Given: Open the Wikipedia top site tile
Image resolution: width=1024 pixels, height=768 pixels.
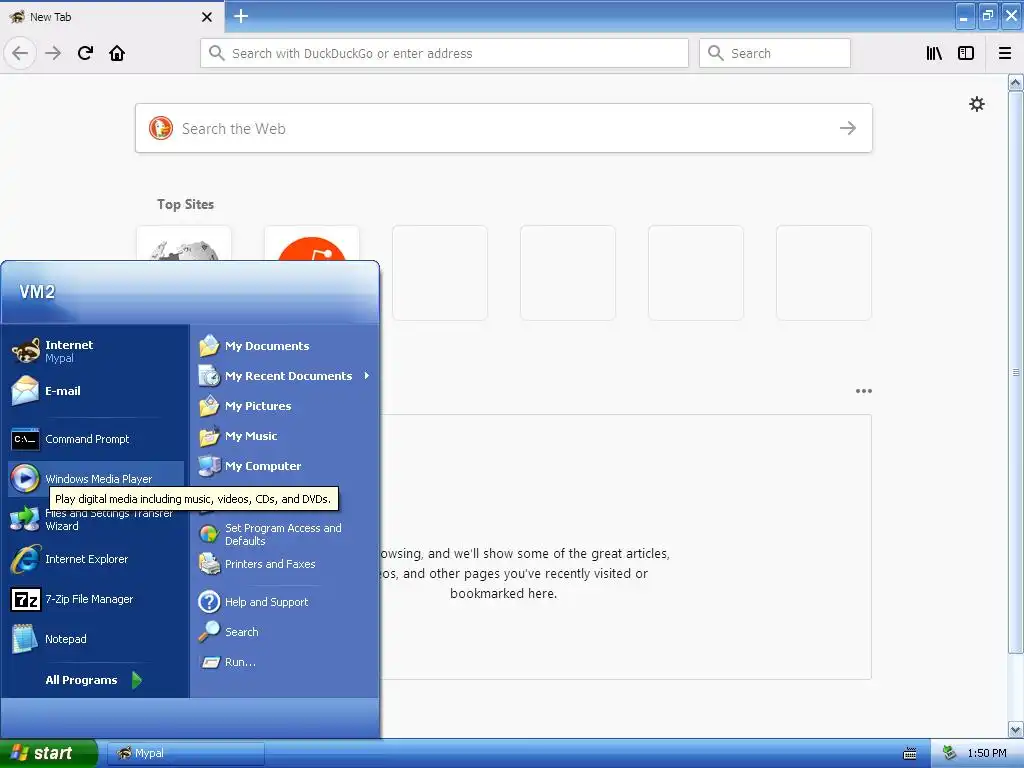Looking at the screenshot, I should point(184,244).
